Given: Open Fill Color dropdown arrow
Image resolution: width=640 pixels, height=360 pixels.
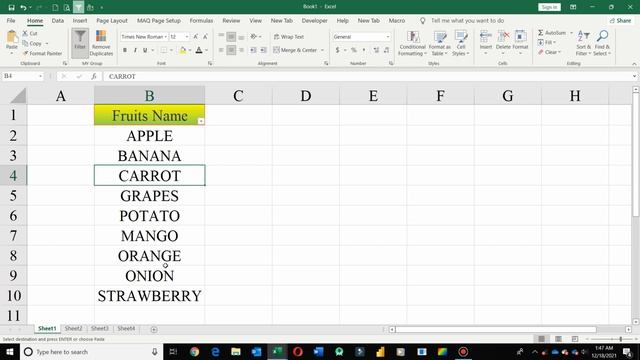Looking at the screenshot, I should [x=190, y=50].
